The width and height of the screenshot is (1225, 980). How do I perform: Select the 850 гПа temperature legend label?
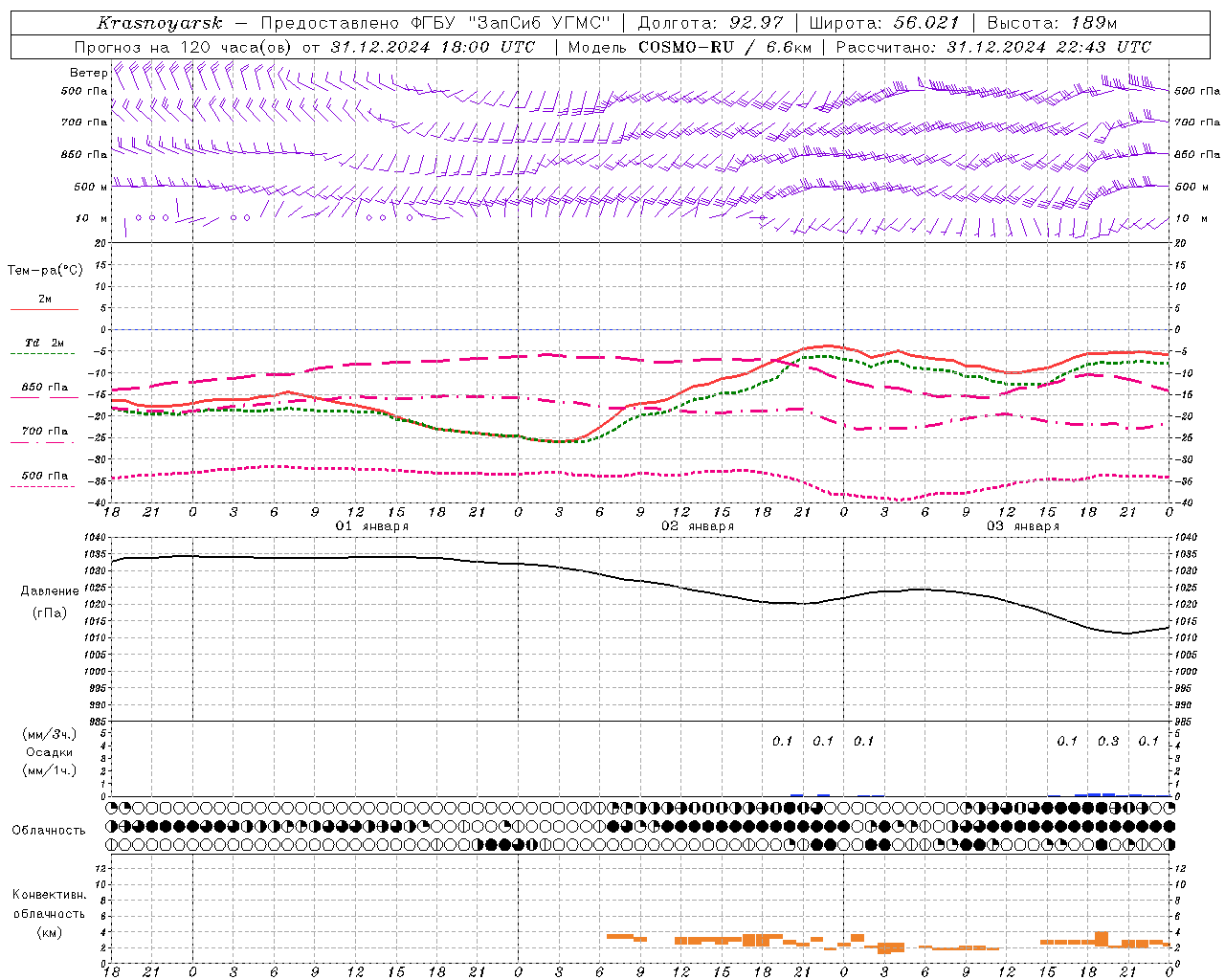[x=45, y=388]
